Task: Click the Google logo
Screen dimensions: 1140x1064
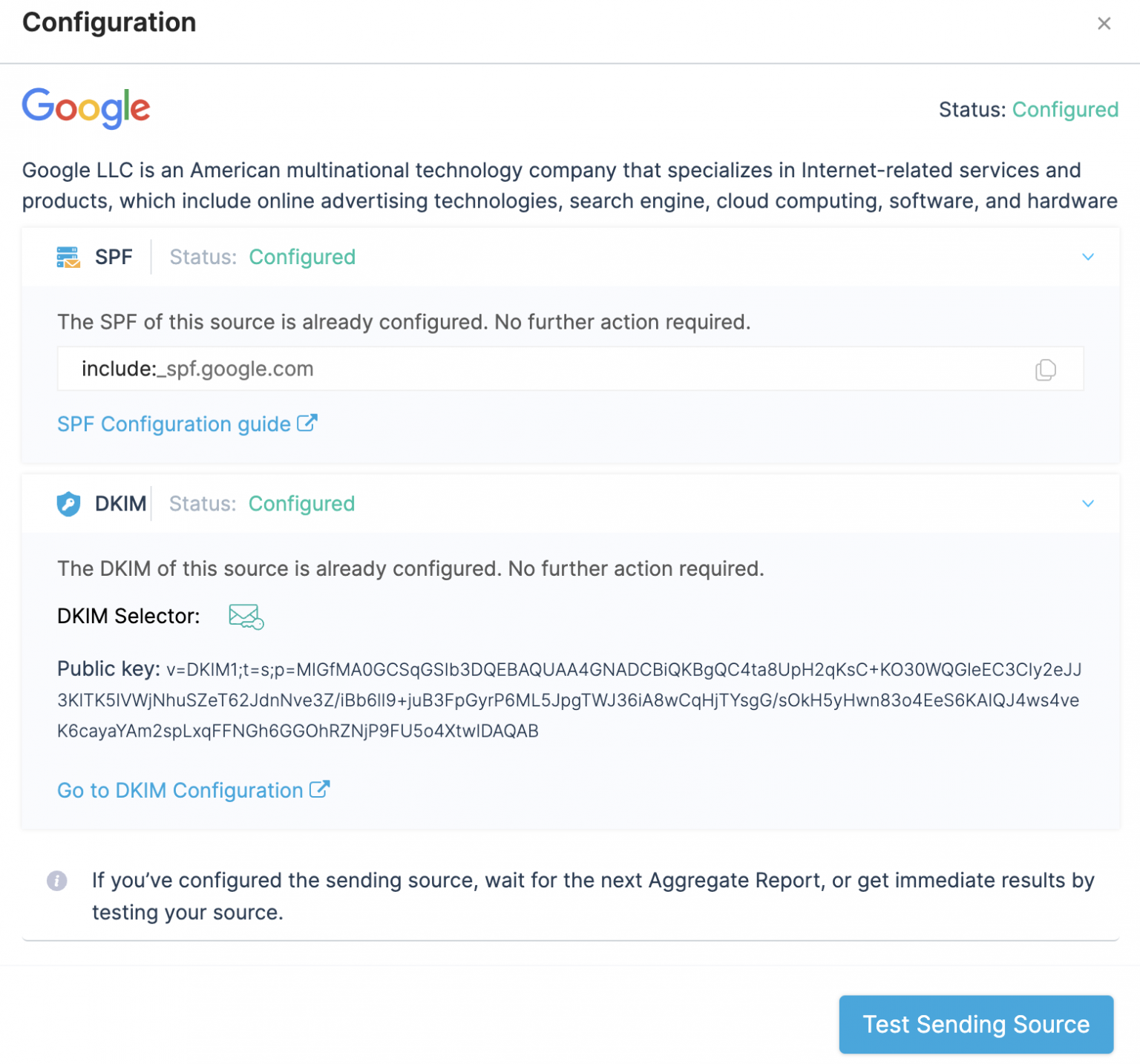Action: tap(86, 108)
